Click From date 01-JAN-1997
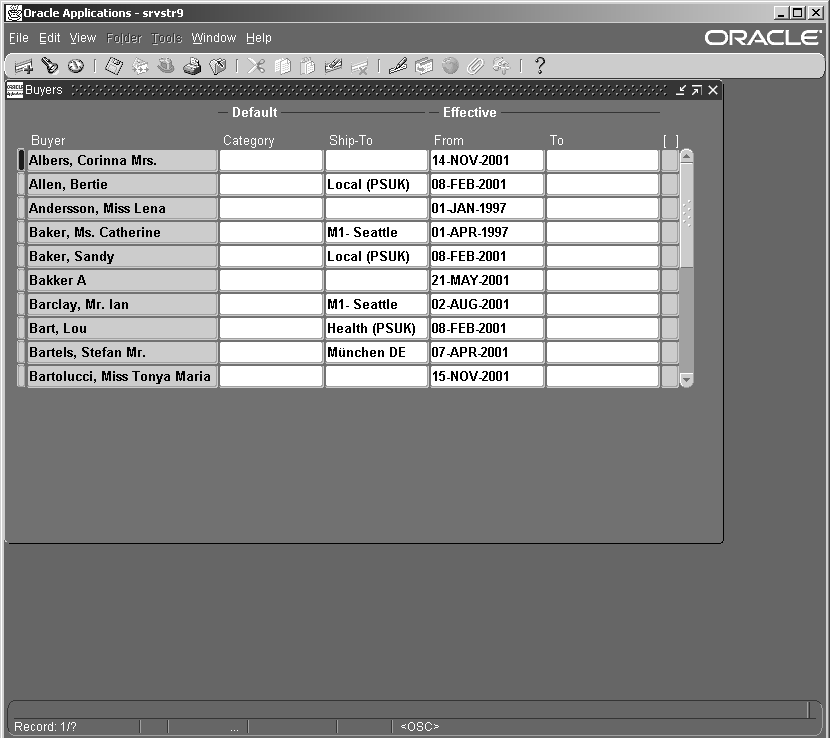The height and width of the screenshot is (738, 830). click(487, 209)
